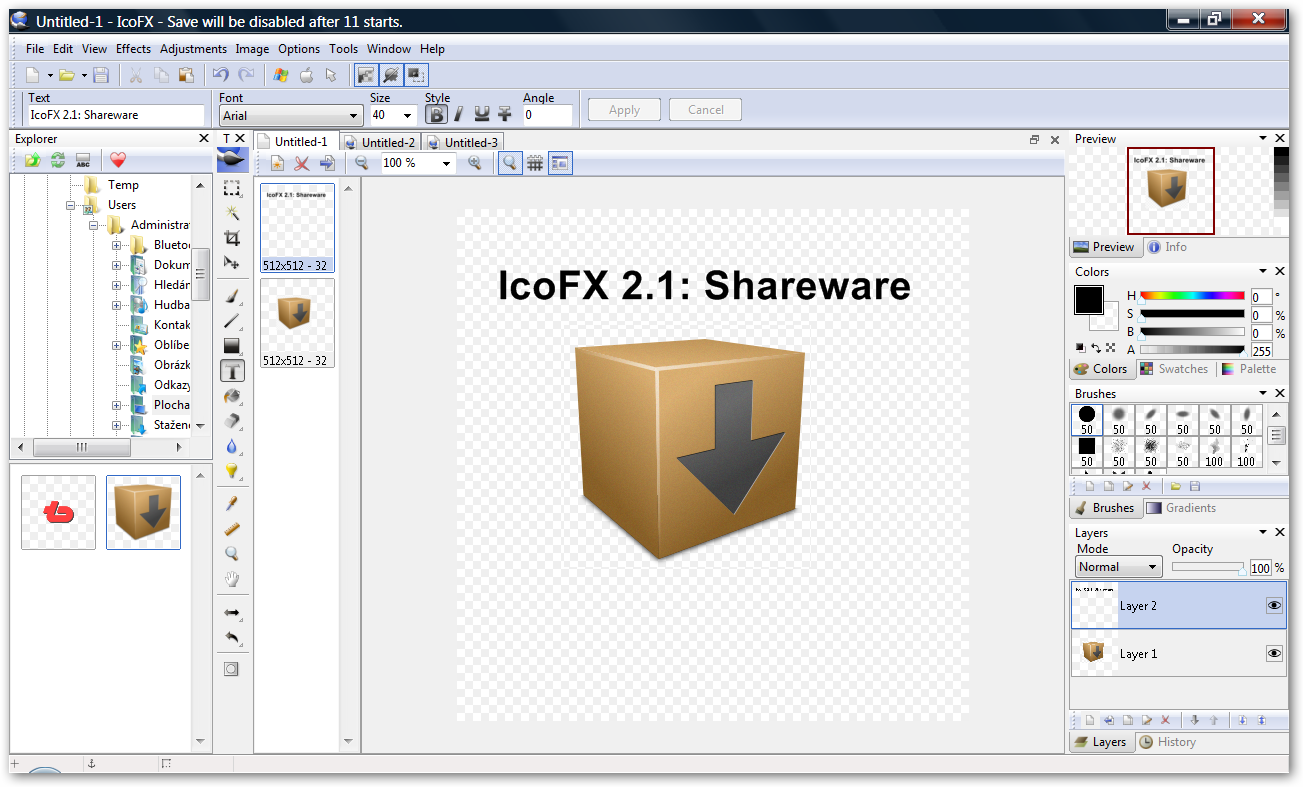Toggle Italic text style
The image size is (1303, 787).
click(x=459, y=114)
